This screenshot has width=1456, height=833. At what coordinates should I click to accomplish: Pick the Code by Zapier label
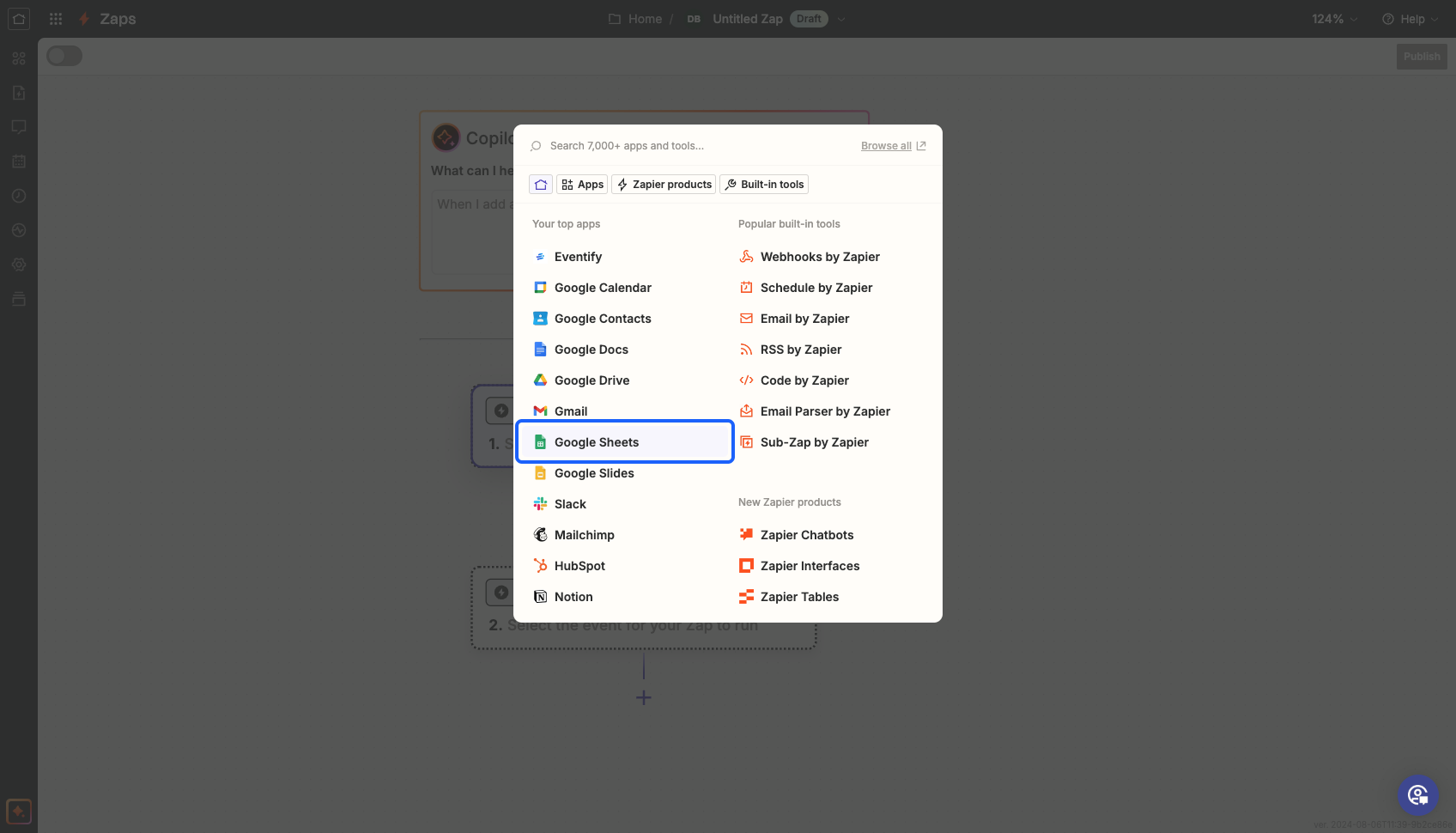(x=804, y=380)
